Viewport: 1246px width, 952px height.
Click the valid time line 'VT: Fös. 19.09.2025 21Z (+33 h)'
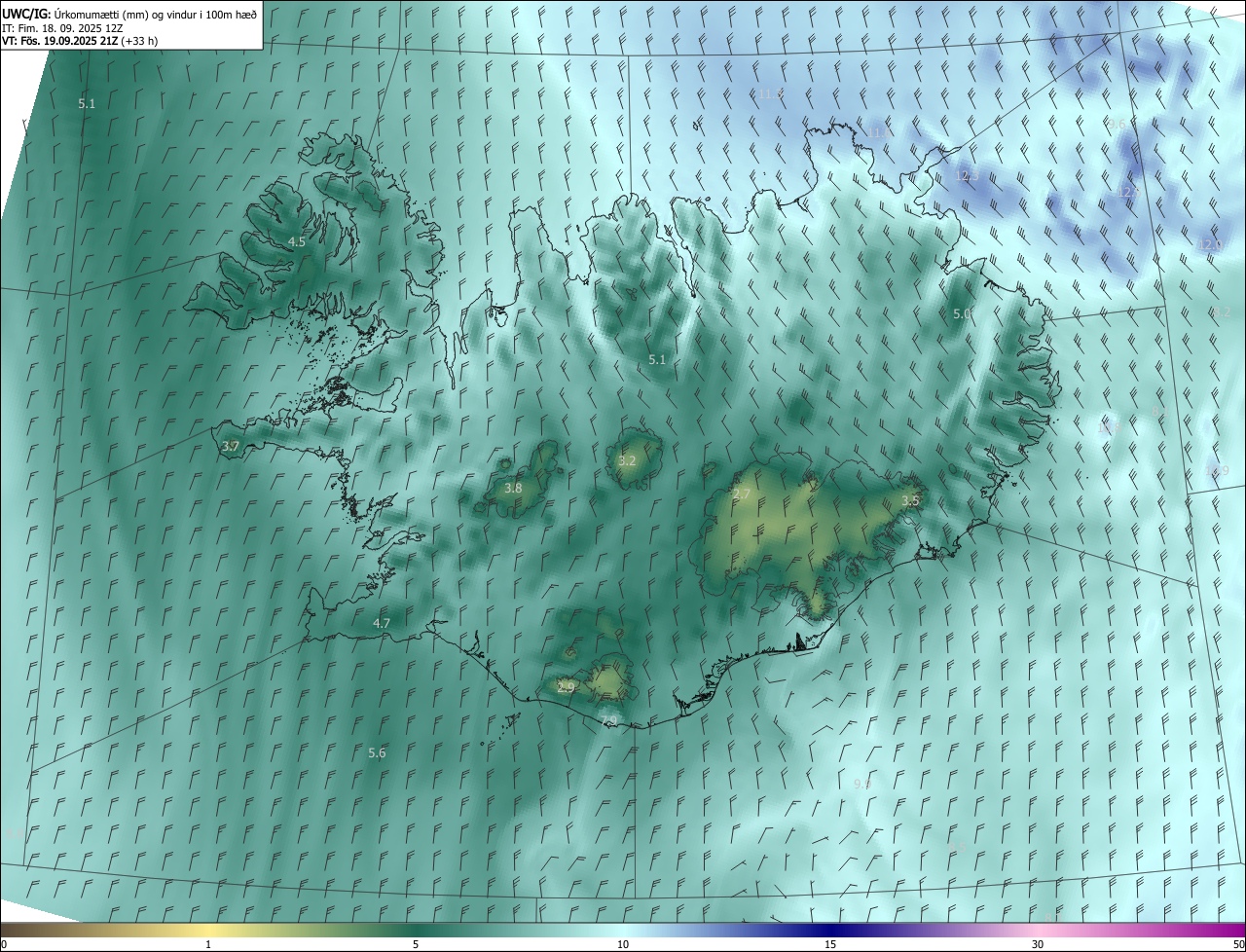80,41
